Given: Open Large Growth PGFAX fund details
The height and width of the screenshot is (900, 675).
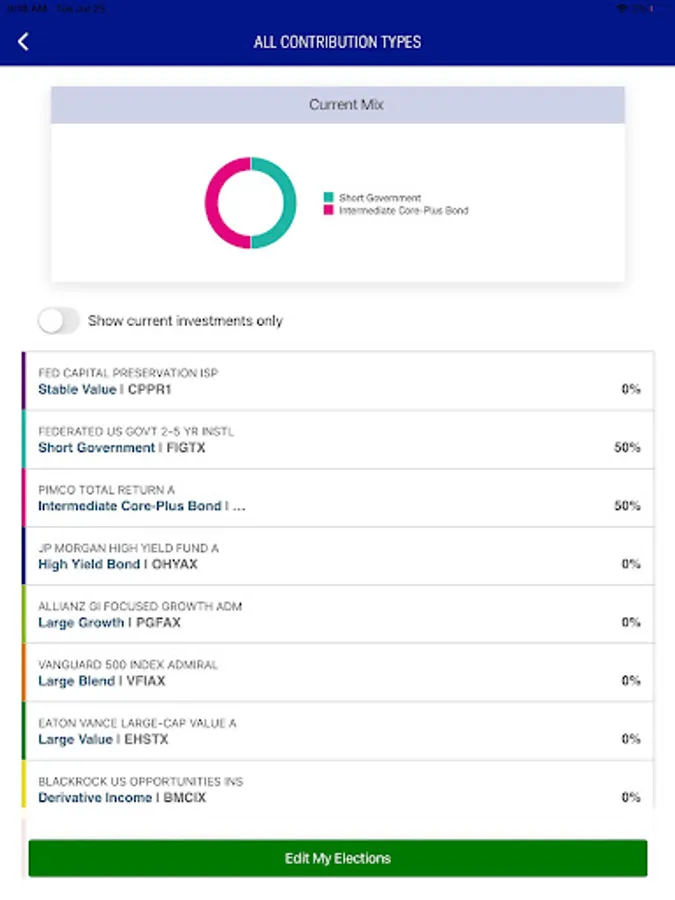Looking at the screenshot, I should coord(300,614).
